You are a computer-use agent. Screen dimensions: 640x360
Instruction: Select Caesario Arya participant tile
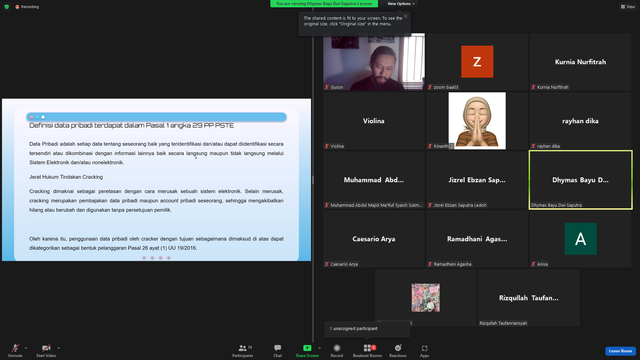click(x=374, y=239)
